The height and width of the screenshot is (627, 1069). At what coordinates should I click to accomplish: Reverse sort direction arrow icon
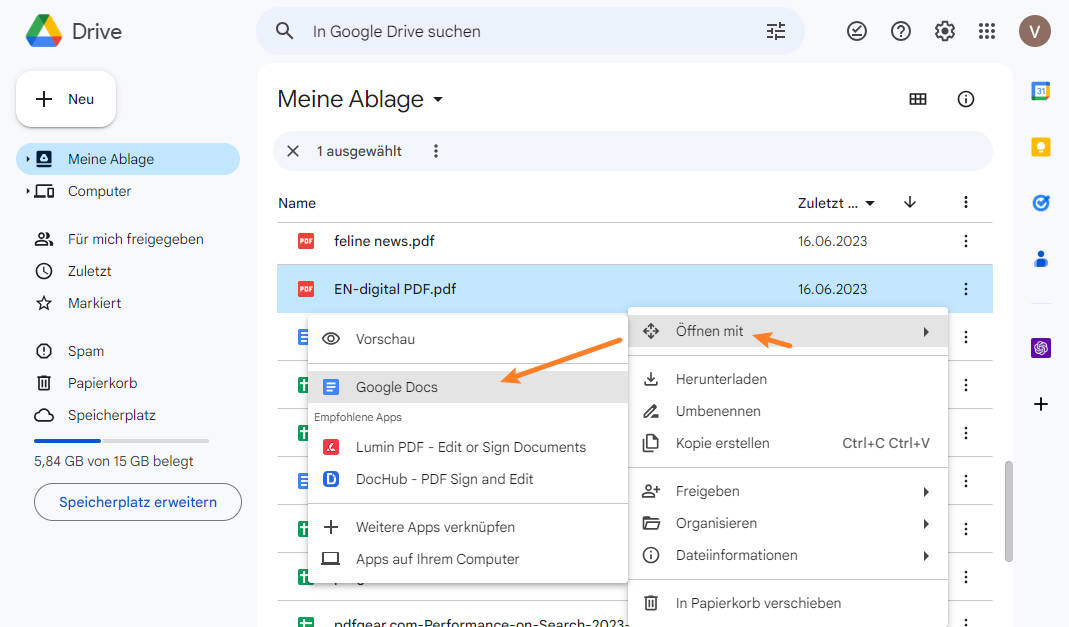coord(909,202)
